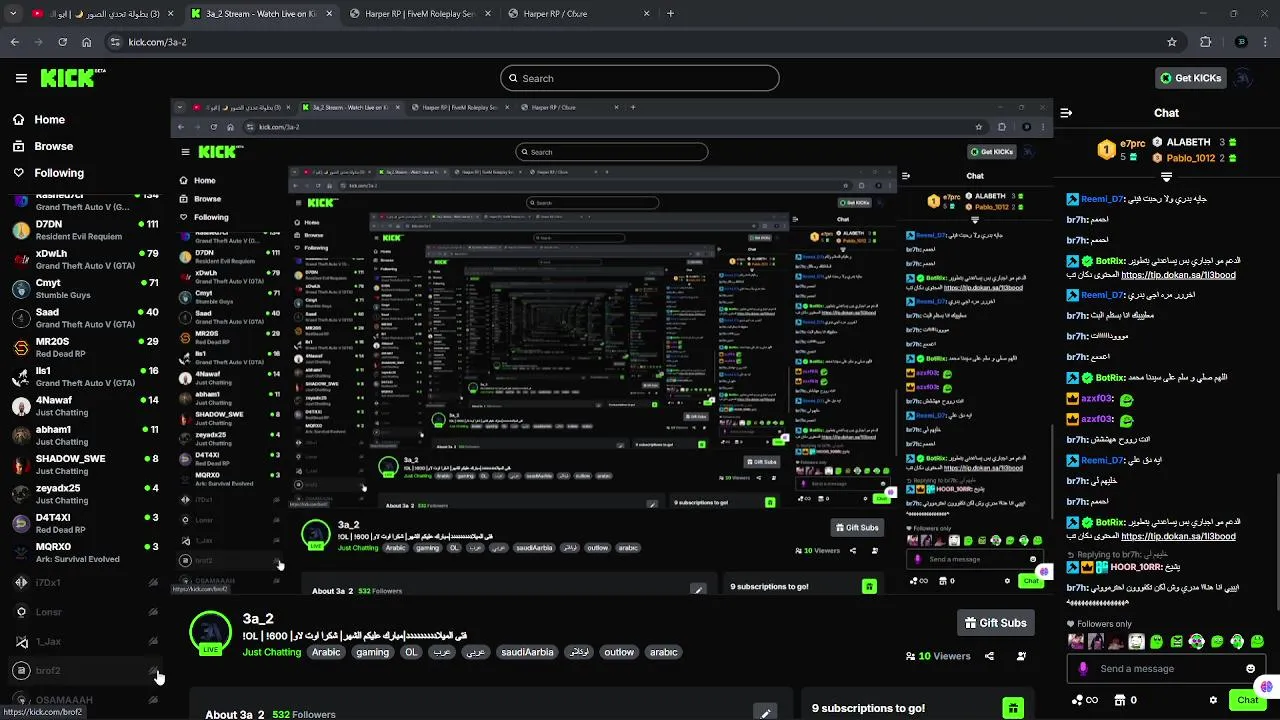Select the Arabic stream tag

[326, 652]
